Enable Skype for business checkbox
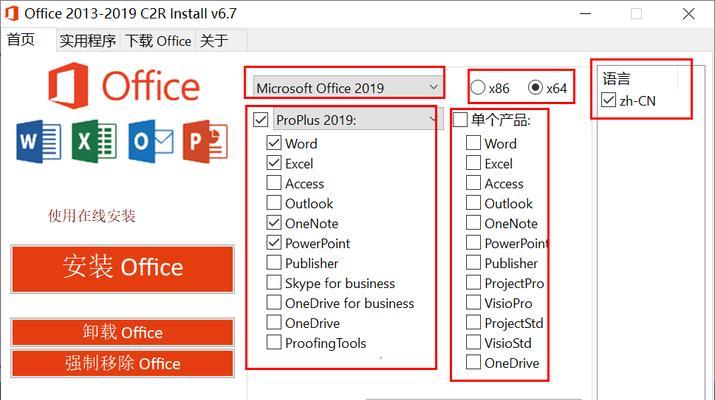The width and height of the screenshot is (715, 400). (274, 283)
